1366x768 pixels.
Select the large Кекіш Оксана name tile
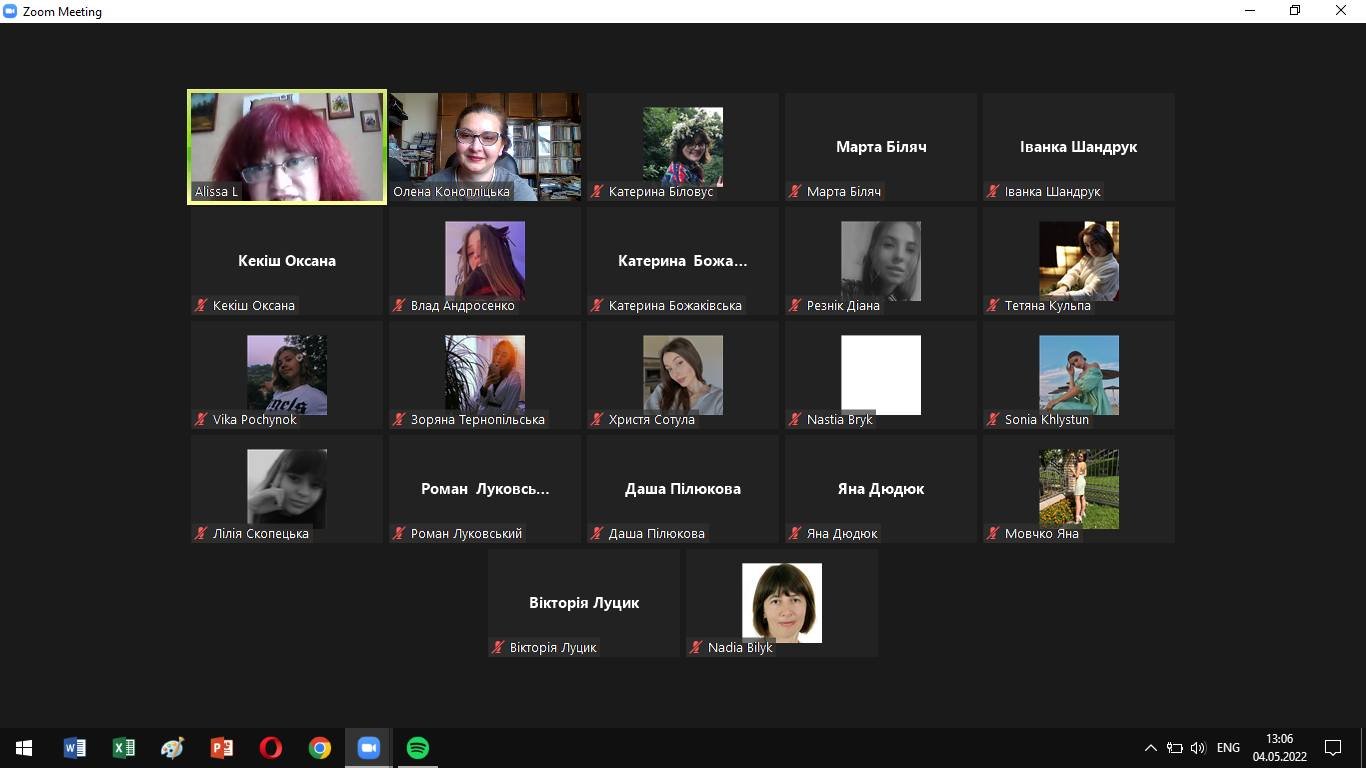pyautogui.click(x=287, y=261)
